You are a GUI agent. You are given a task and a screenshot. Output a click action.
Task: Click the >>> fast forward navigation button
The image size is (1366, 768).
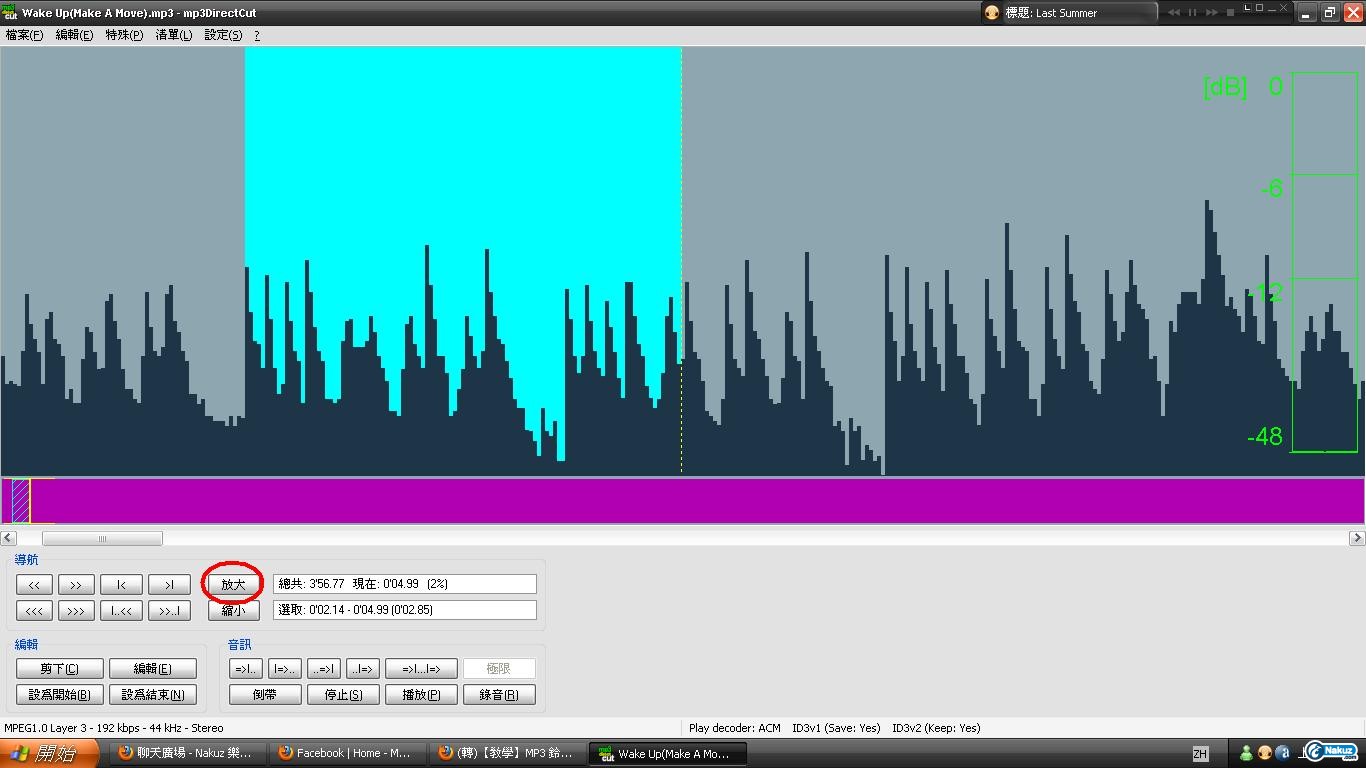pyautogui.click(x=76, y=610)
